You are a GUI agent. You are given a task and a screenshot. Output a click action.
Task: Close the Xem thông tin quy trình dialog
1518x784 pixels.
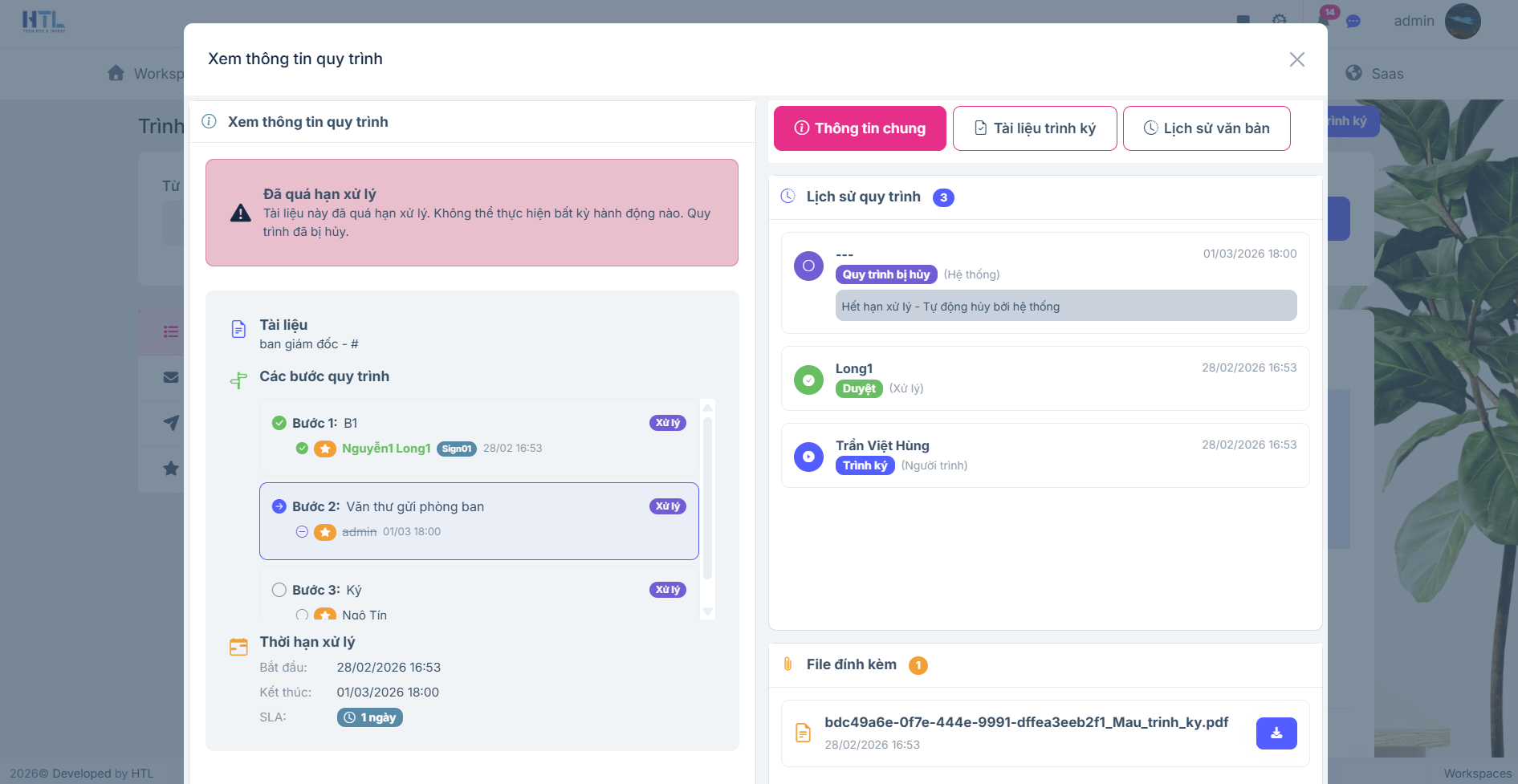click(1296, 59)
